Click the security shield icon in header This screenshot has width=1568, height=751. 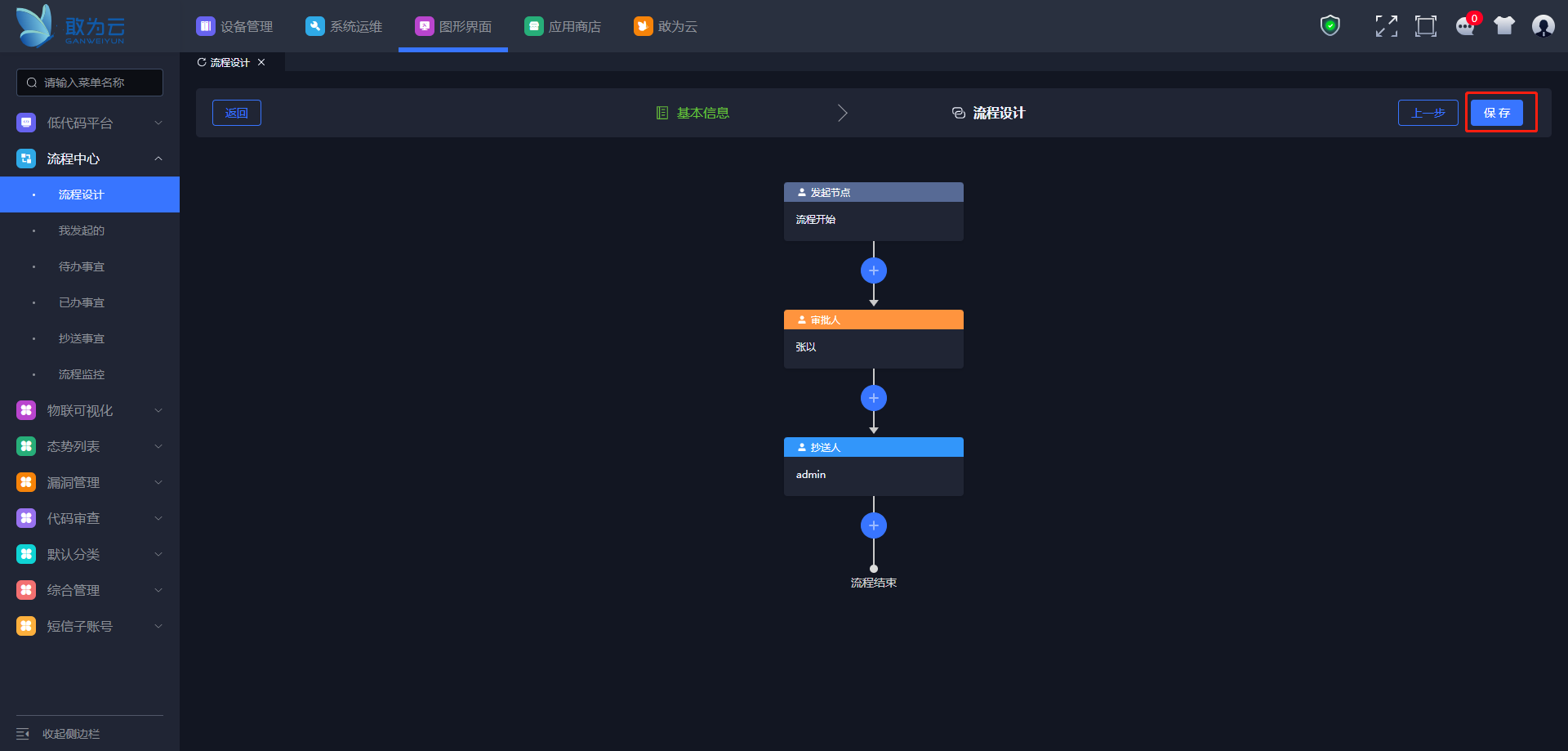pyautogui.click(x=1330, y=26)
